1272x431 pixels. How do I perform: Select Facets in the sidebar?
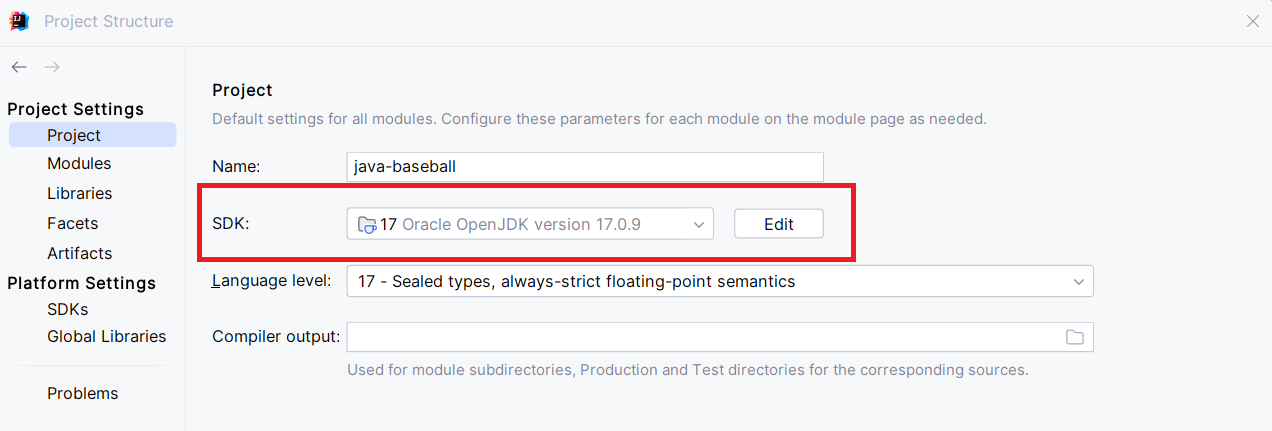[72, 224]
